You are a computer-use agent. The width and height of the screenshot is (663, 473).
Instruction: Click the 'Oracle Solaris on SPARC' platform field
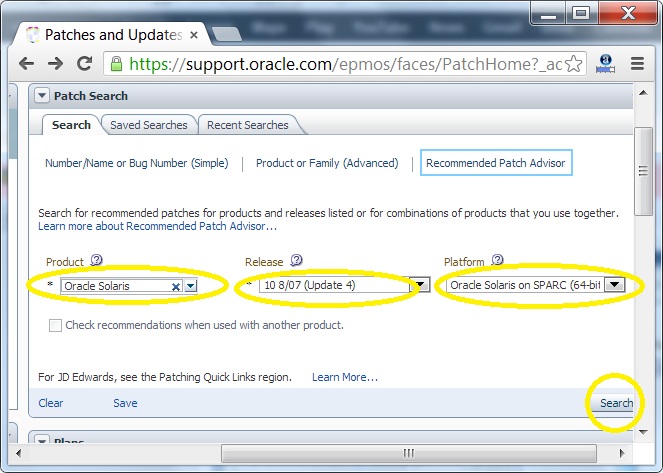click(x=526, y=285)
